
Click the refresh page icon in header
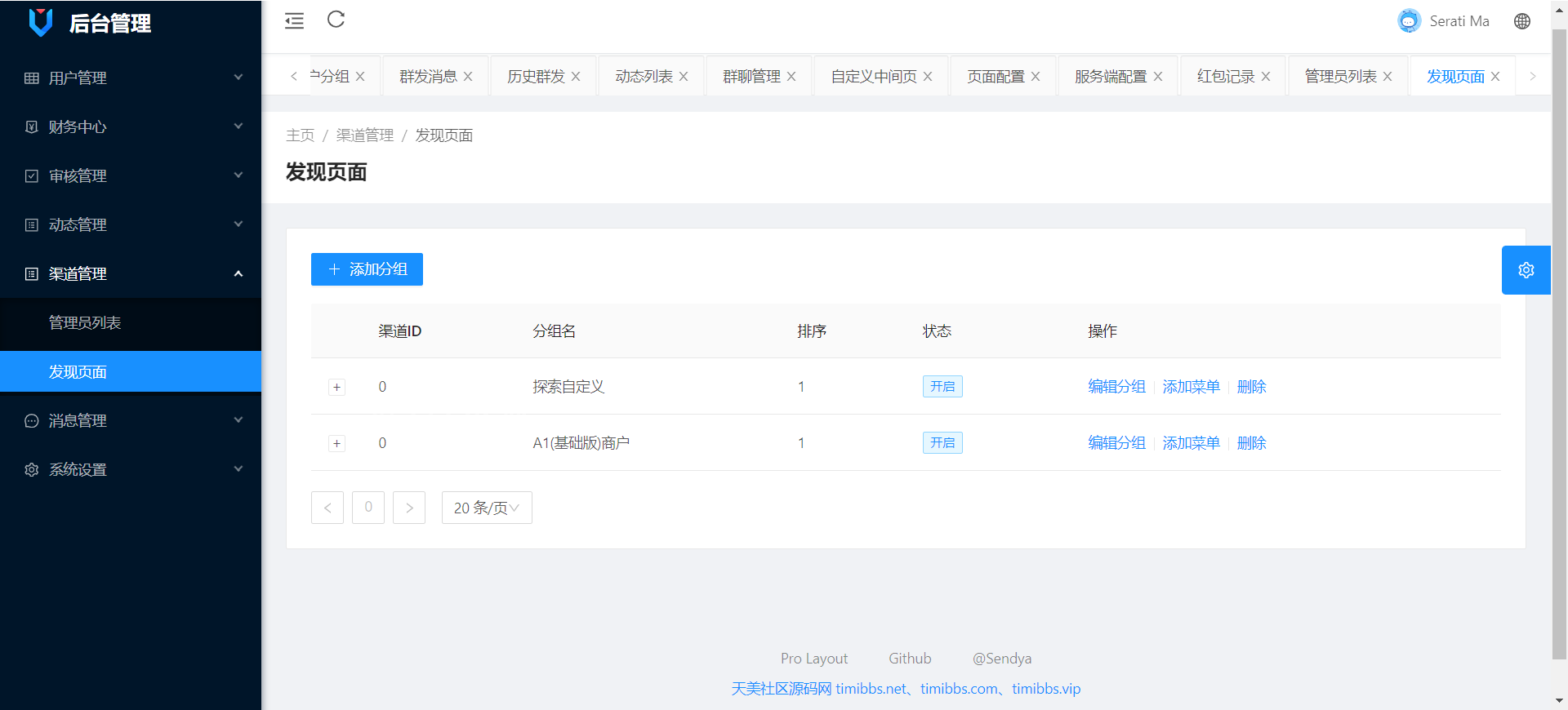[336, 20]
